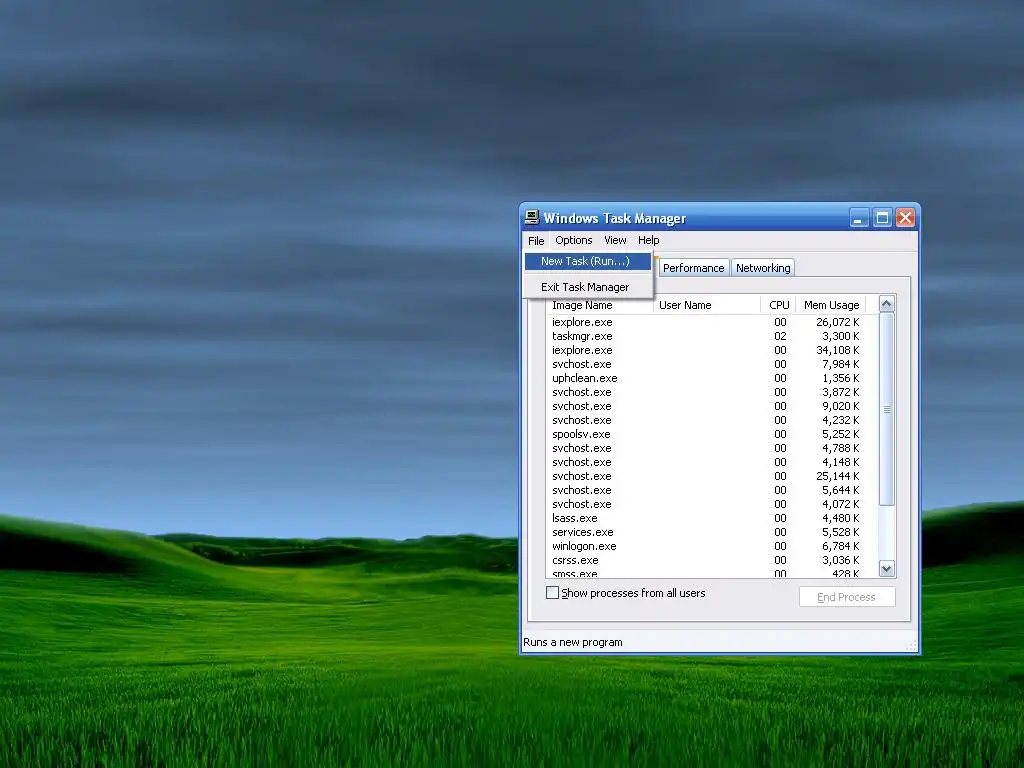Switch to the Performance tab
The image size is (1024, 768).
[x=694, y=268]
